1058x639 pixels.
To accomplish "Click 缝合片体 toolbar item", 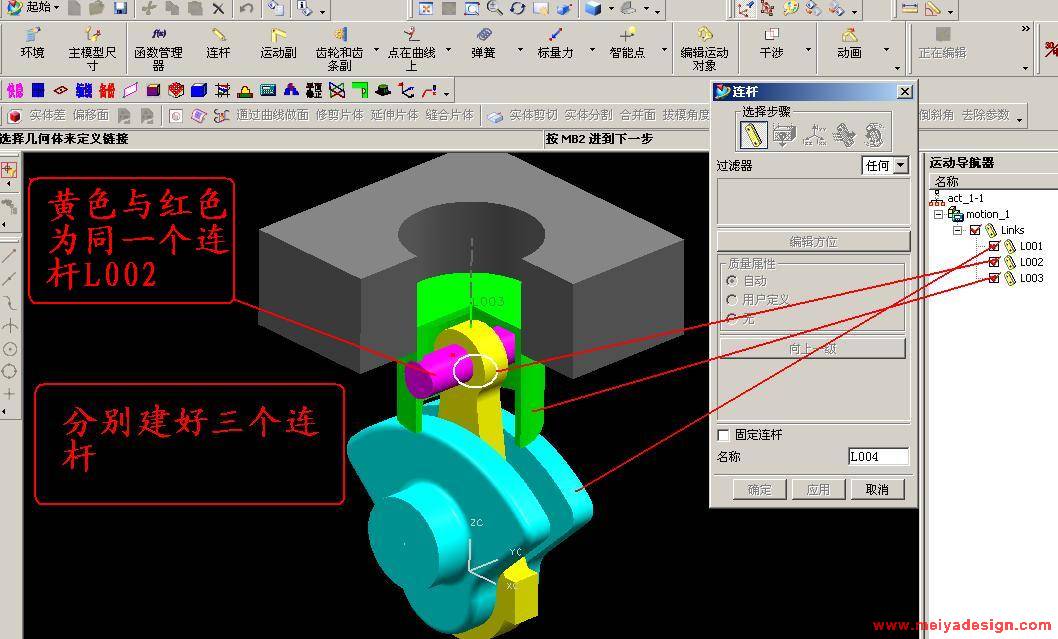I will pos(449,115).
